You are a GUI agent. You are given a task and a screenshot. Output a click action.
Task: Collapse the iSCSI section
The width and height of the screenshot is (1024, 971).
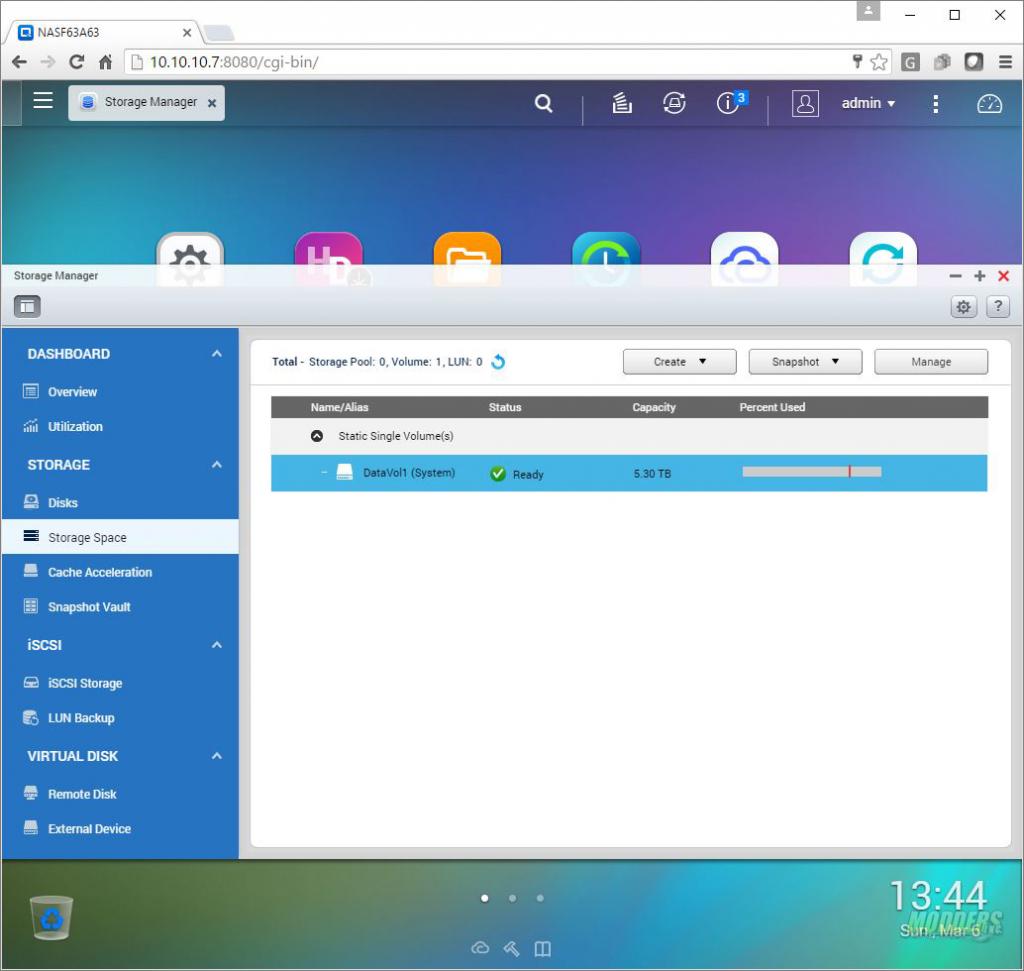click(217, 645)
